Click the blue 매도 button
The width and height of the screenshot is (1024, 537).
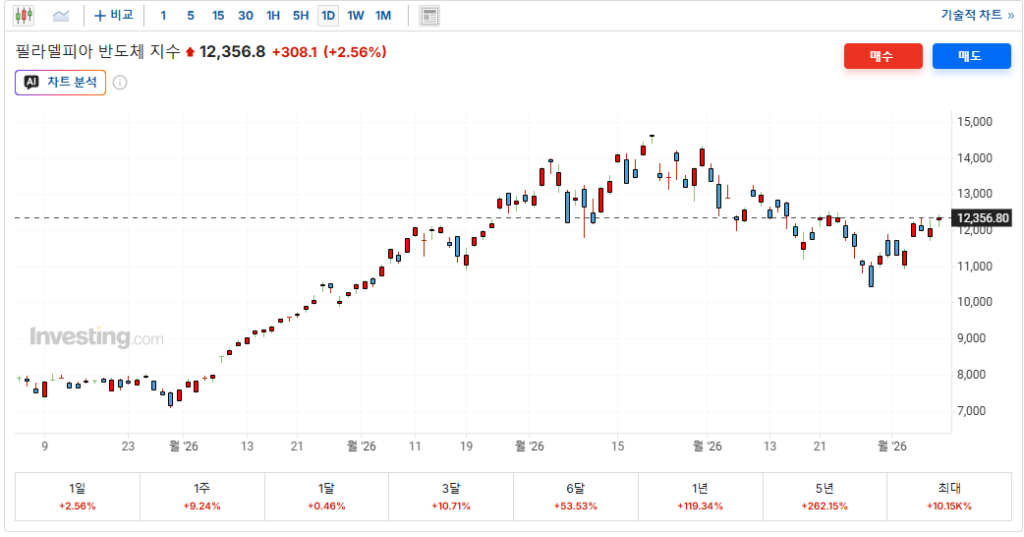coord(971,56)
